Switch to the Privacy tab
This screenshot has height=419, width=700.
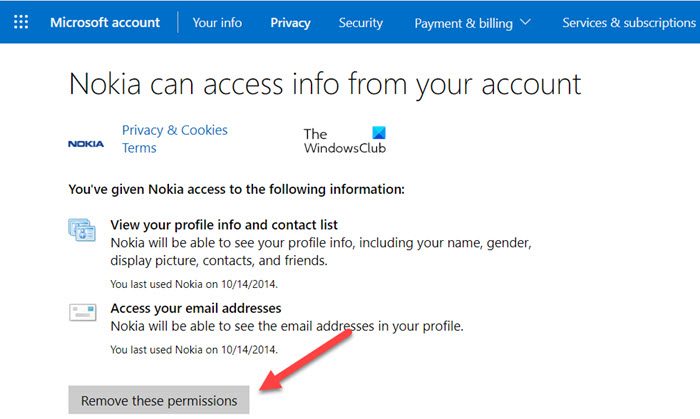point(290,22)
